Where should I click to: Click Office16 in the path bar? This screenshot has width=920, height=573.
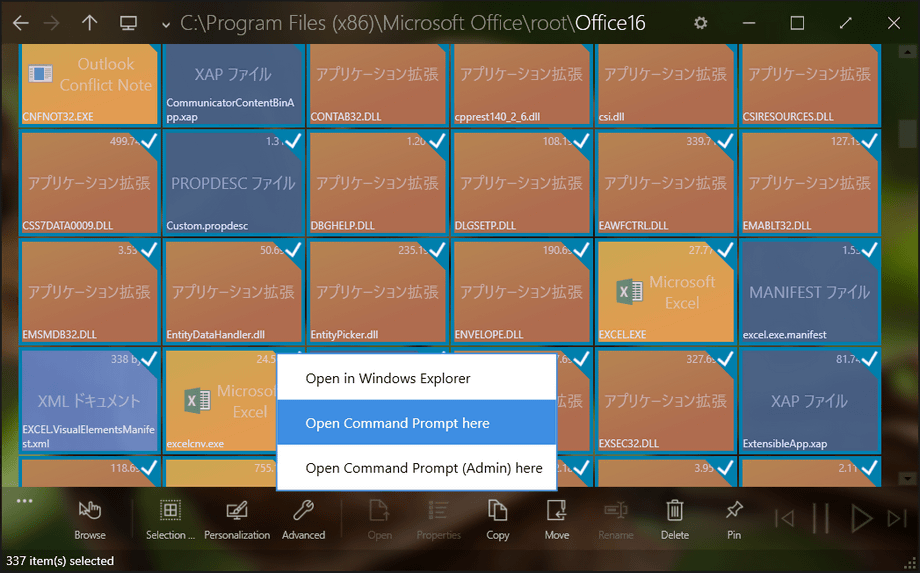(x=610, y=23)
